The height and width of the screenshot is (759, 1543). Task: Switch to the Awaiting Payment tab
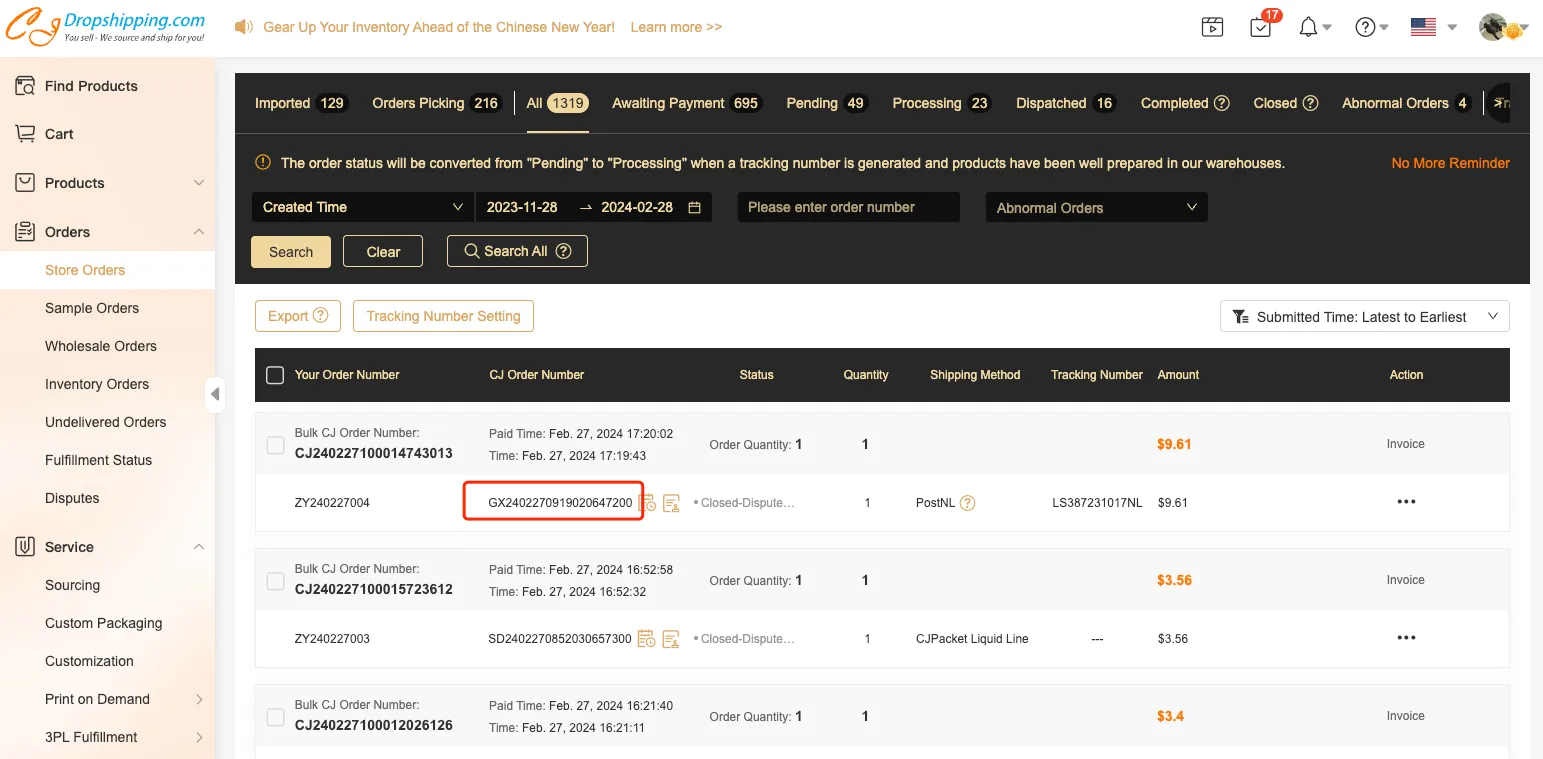685,103
